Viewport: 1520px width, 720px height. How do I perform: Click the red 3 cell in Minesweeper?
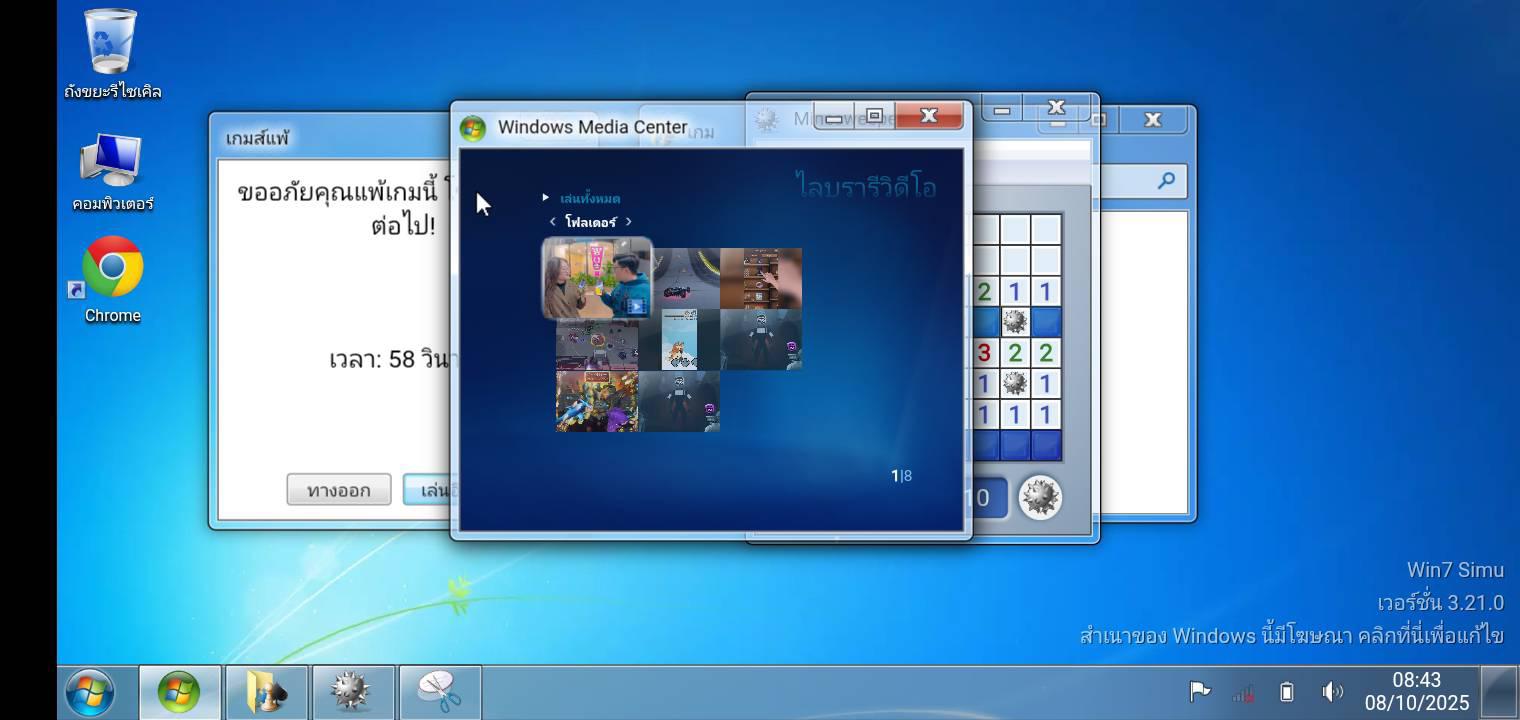coord(984,352)
